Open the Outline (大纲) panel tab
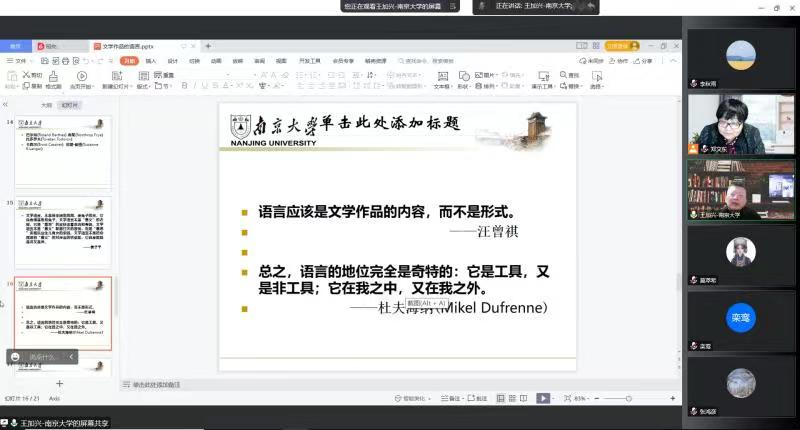800x430 pixels. point(46,104)
